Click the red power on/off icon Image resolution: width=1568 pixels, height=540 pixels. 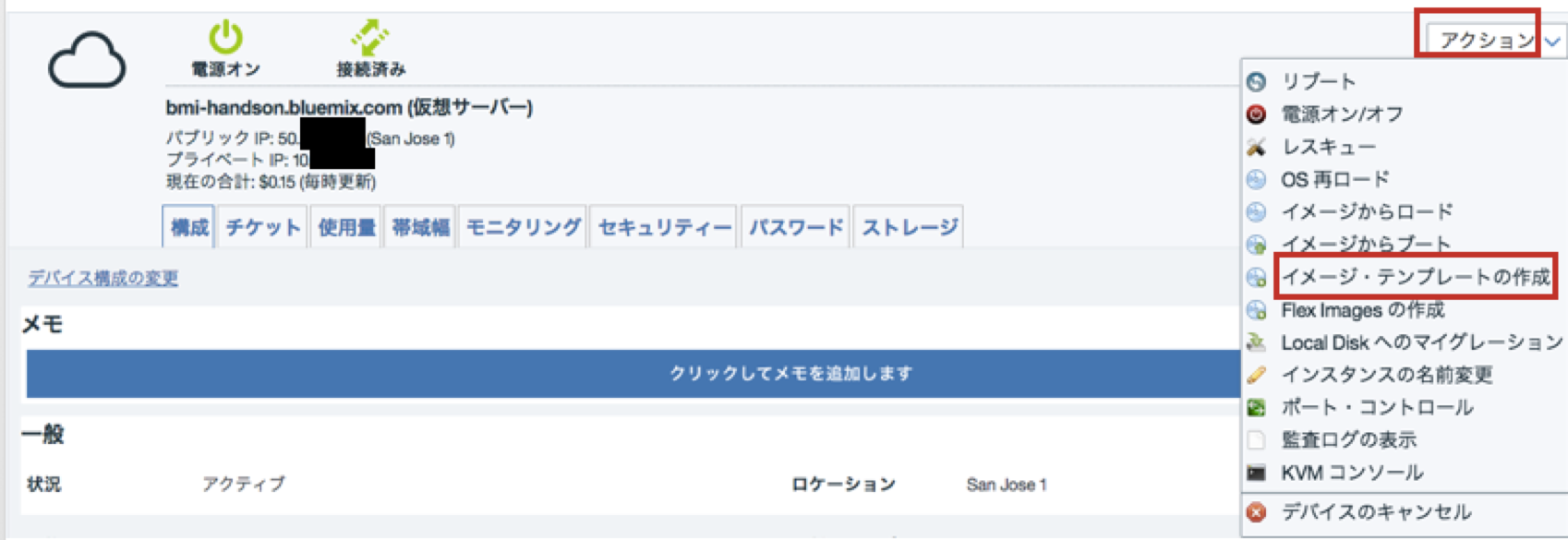point(1257,114)
